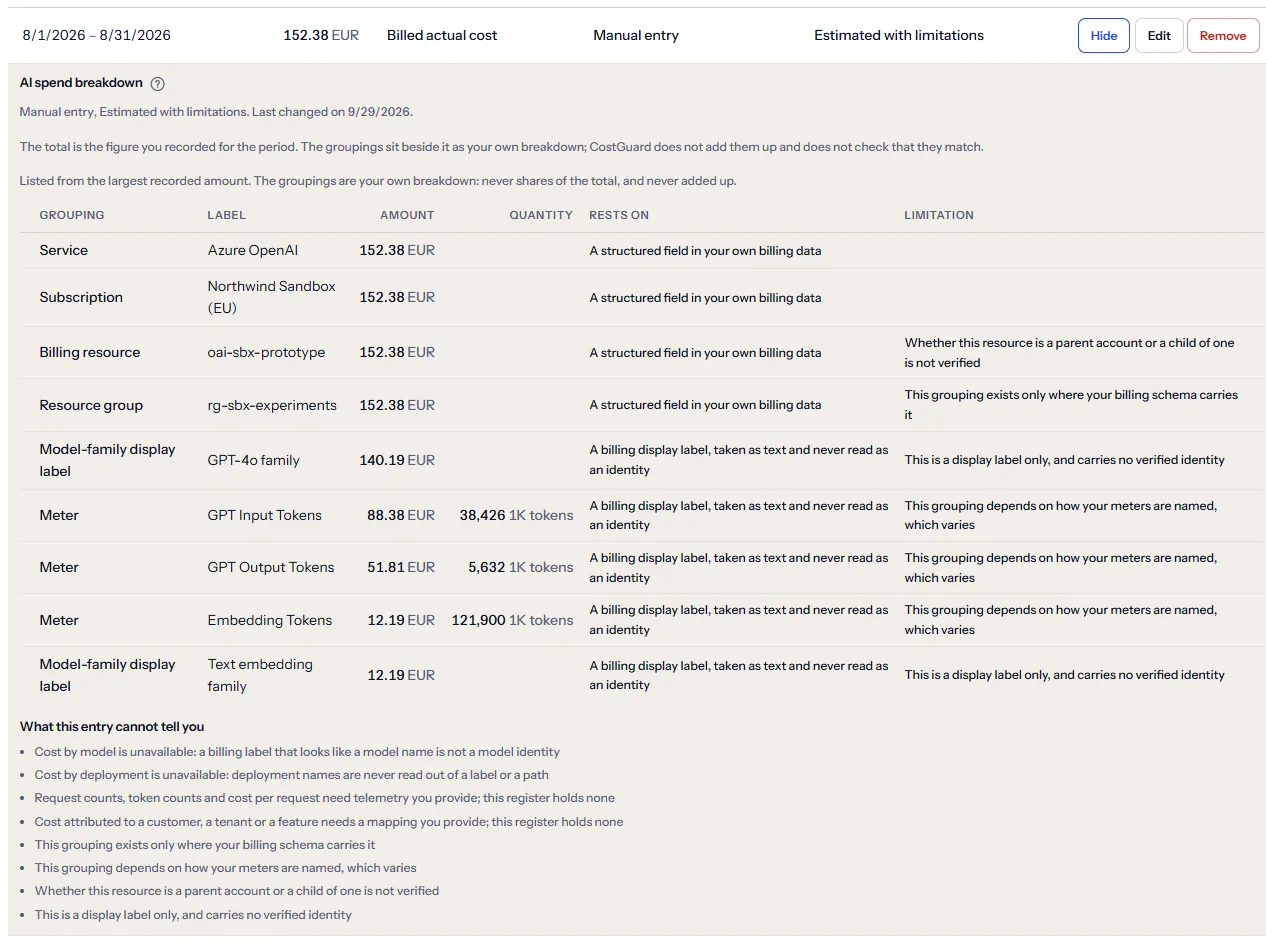
Task: Select the Azure OpenAI label
Action: click(253, 250)
